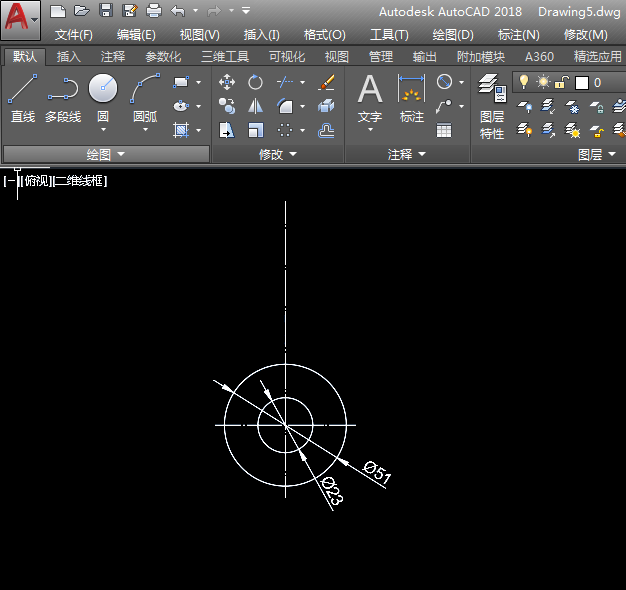Click the [俯视] viewport view label
The height and width of the screenshot is (590, 626).
[36, 181]
